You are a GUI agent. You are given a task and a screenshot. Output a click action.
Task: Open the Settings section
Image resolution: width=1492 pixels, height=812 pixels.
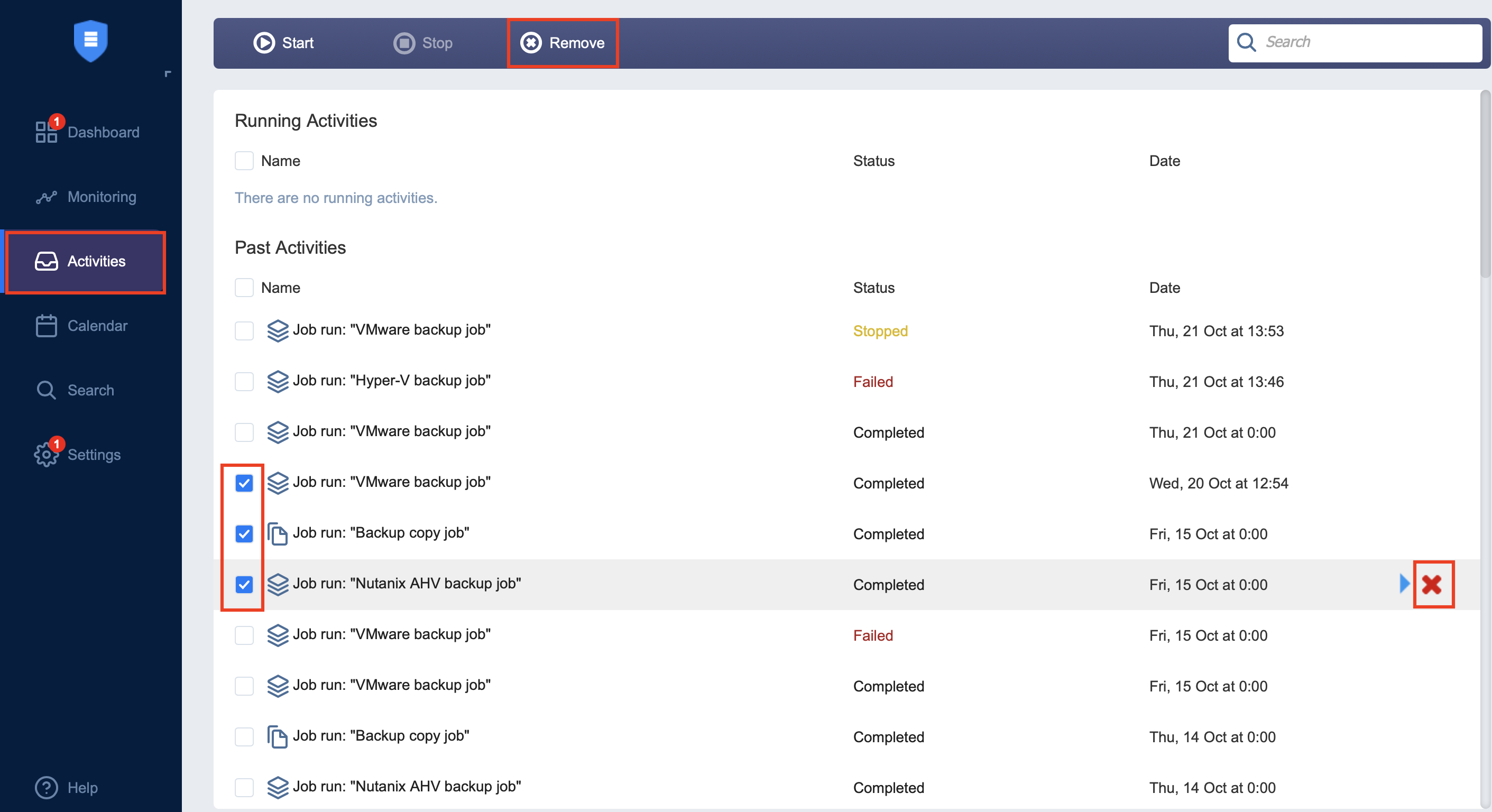coord(78,455)
